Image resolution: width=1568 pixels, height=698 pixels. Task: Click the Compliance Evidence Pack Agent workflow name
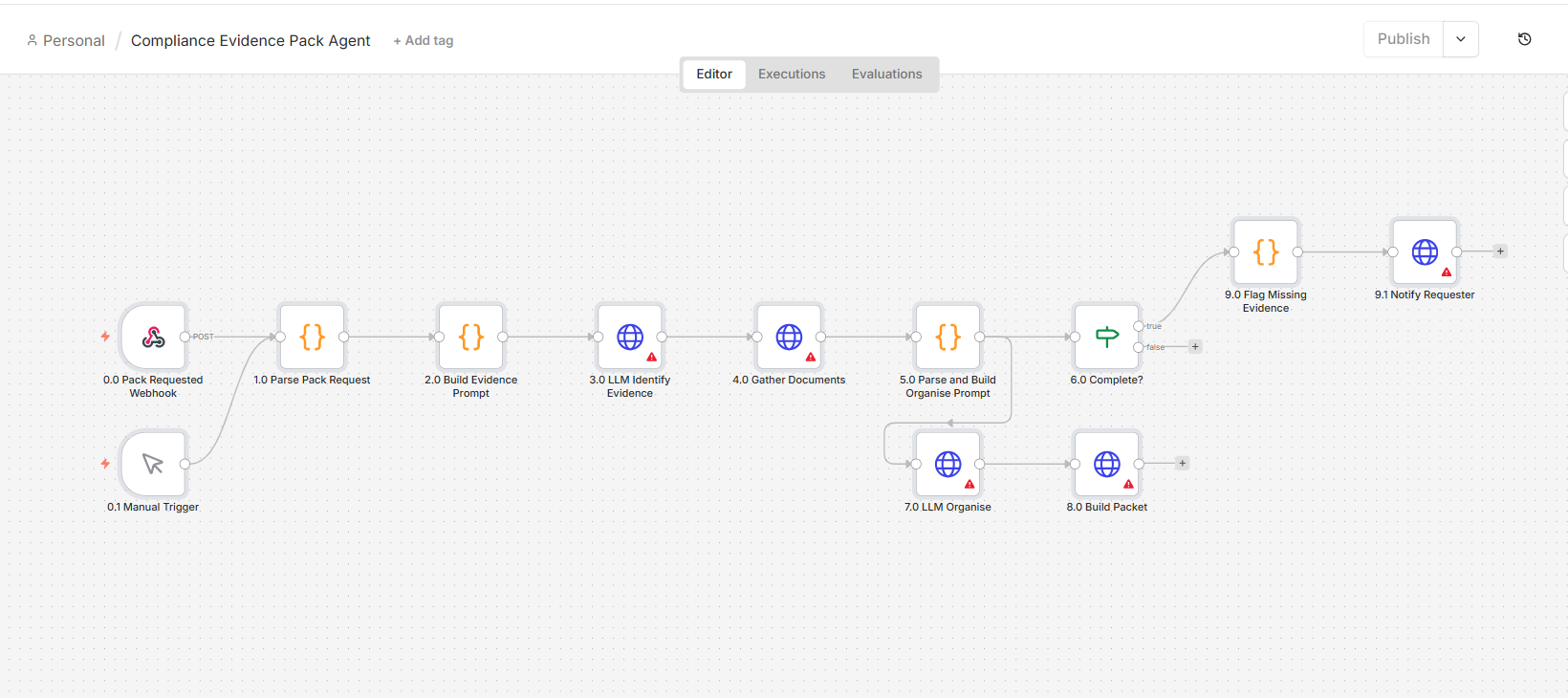[250, 40]
